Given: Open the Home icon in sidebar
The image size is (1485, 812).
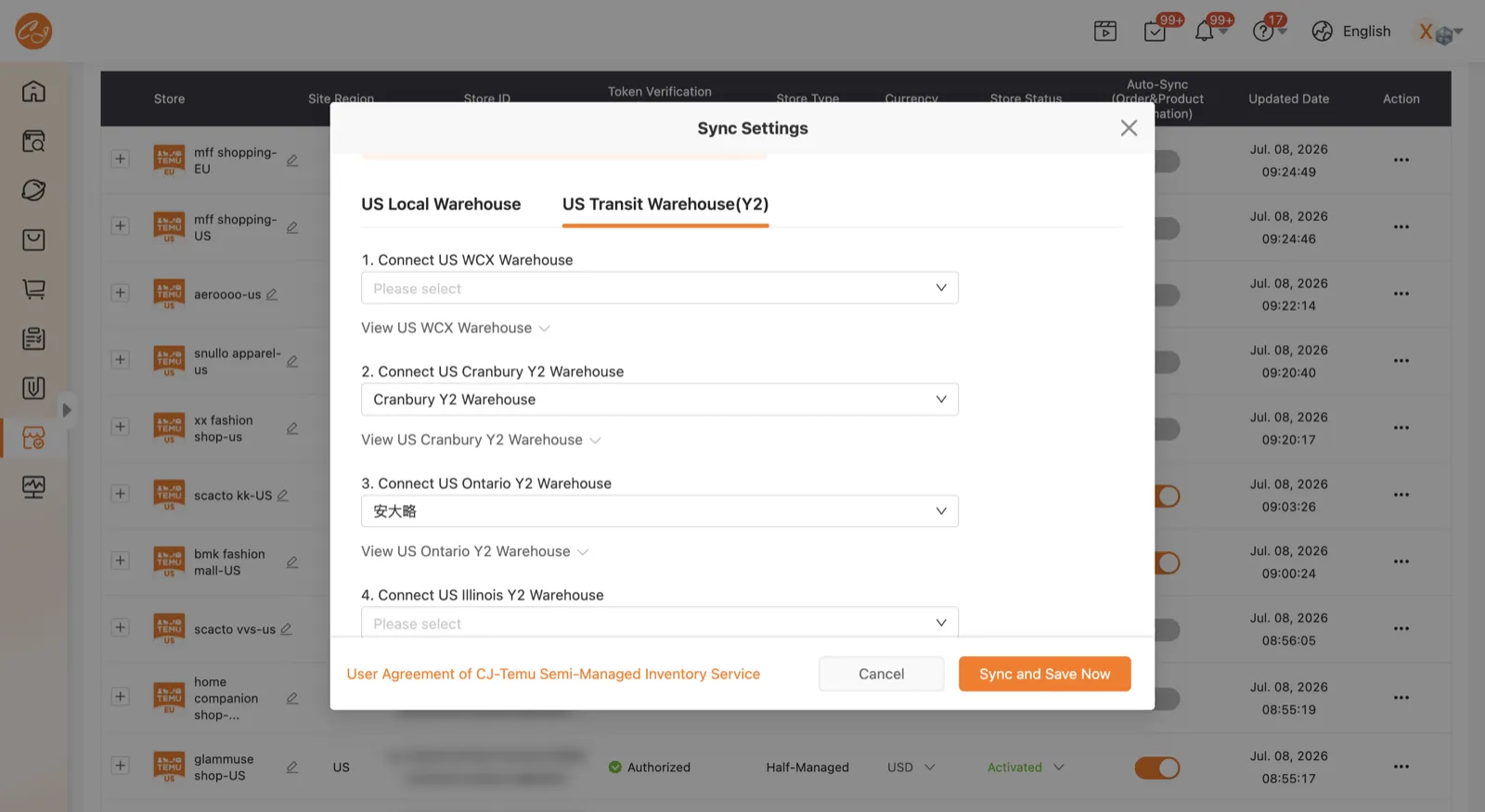Looking at the screenshot, I should [x=33, y=91].
